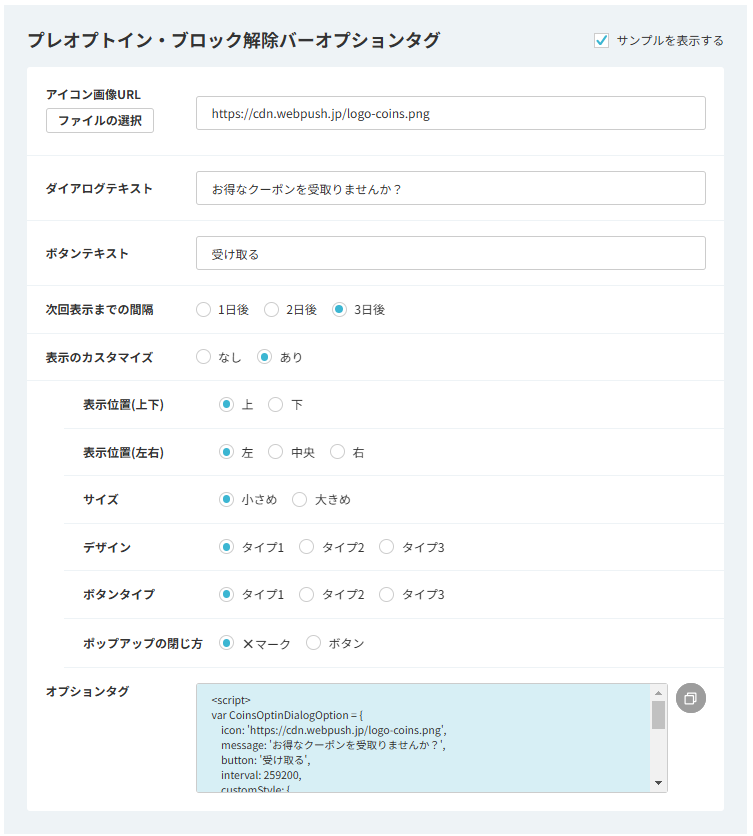Select デザイン タイプ2

point(306,547)
